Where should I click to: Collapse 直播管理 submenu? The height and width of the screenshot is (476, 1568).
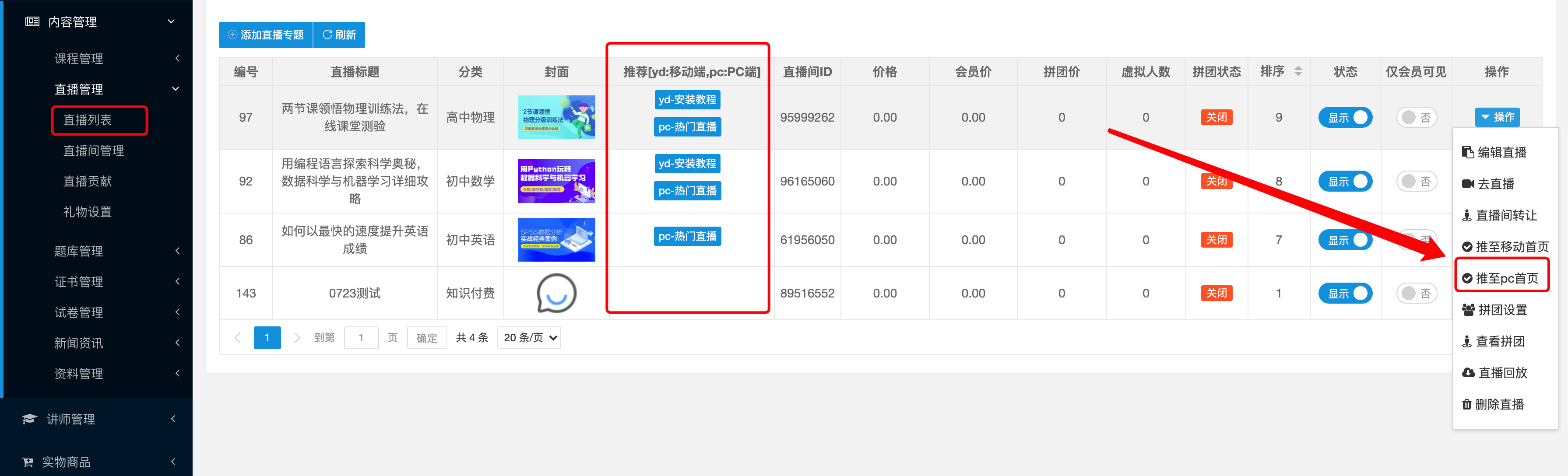(175, 89)
